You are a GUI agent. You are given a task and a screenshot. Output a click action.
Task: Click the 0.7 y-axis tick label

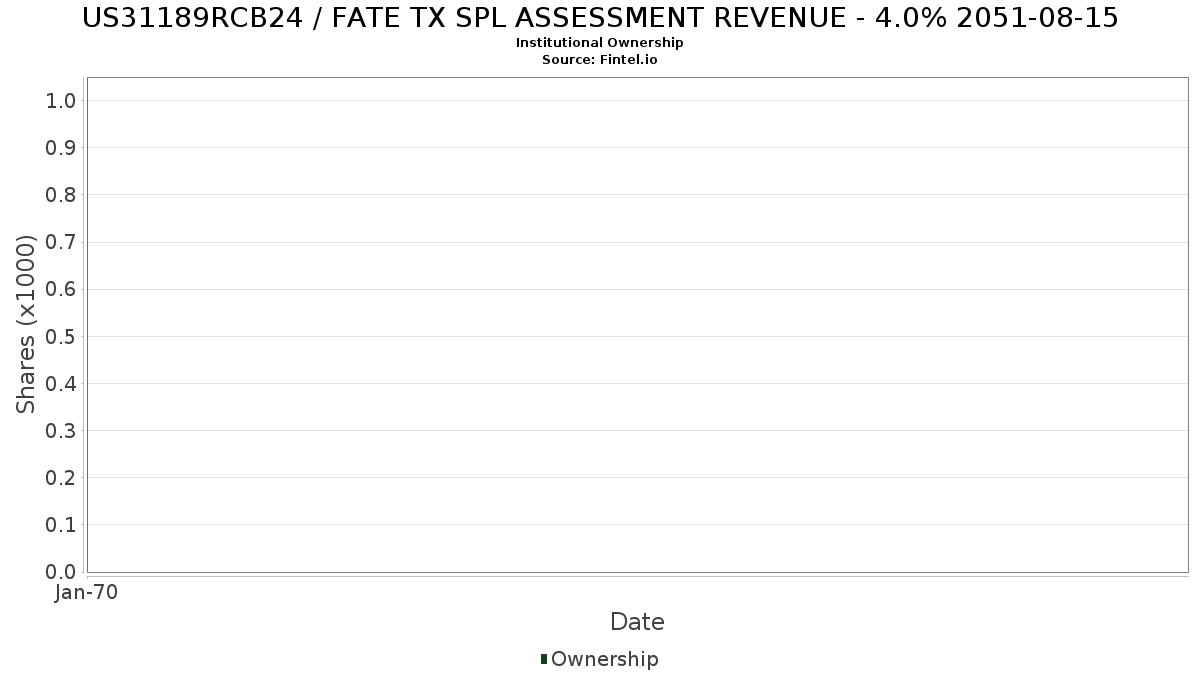click(x=61, y=242)
